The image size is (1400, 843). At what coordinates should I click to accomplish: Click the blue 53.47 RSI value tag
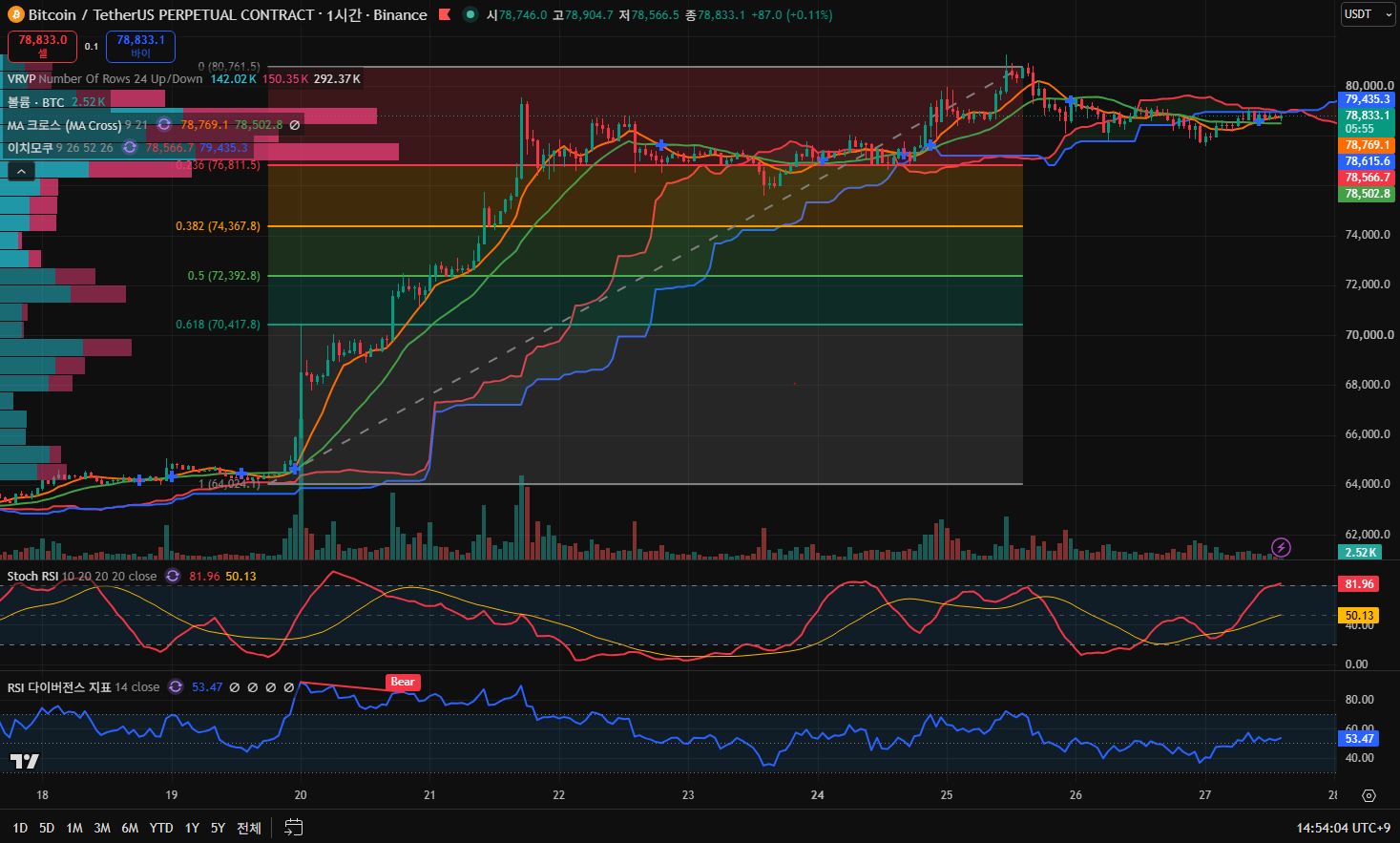click(1359, 739)
